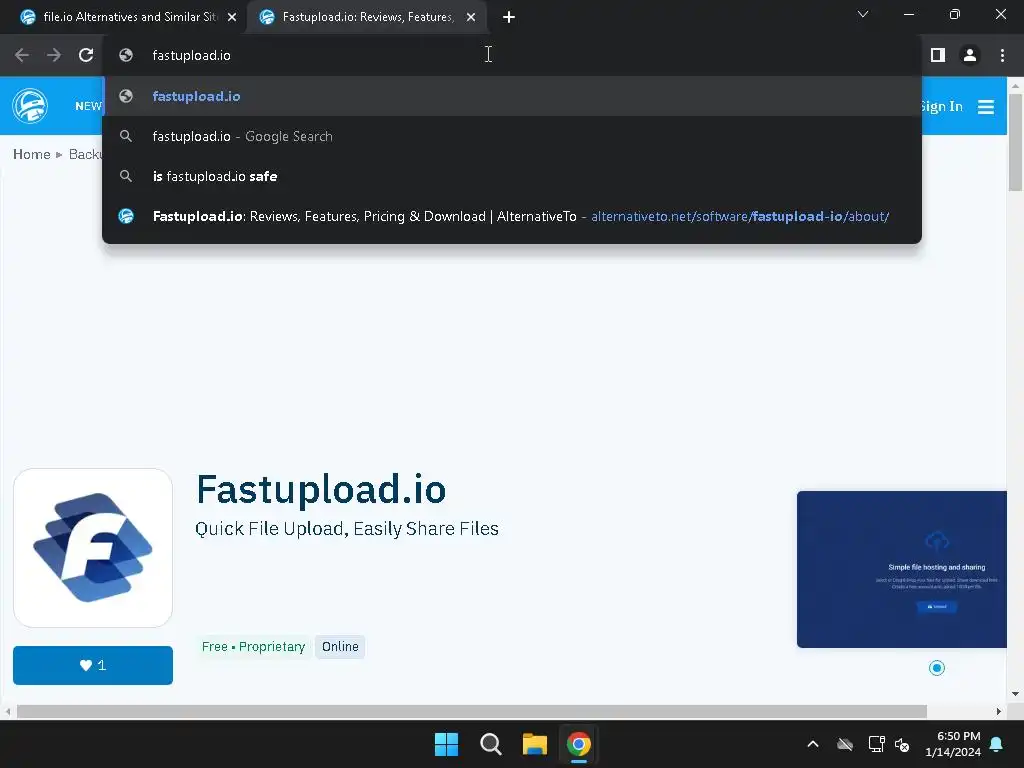
Task: Click the OneDrive tray icon
Action: (845, 744)
